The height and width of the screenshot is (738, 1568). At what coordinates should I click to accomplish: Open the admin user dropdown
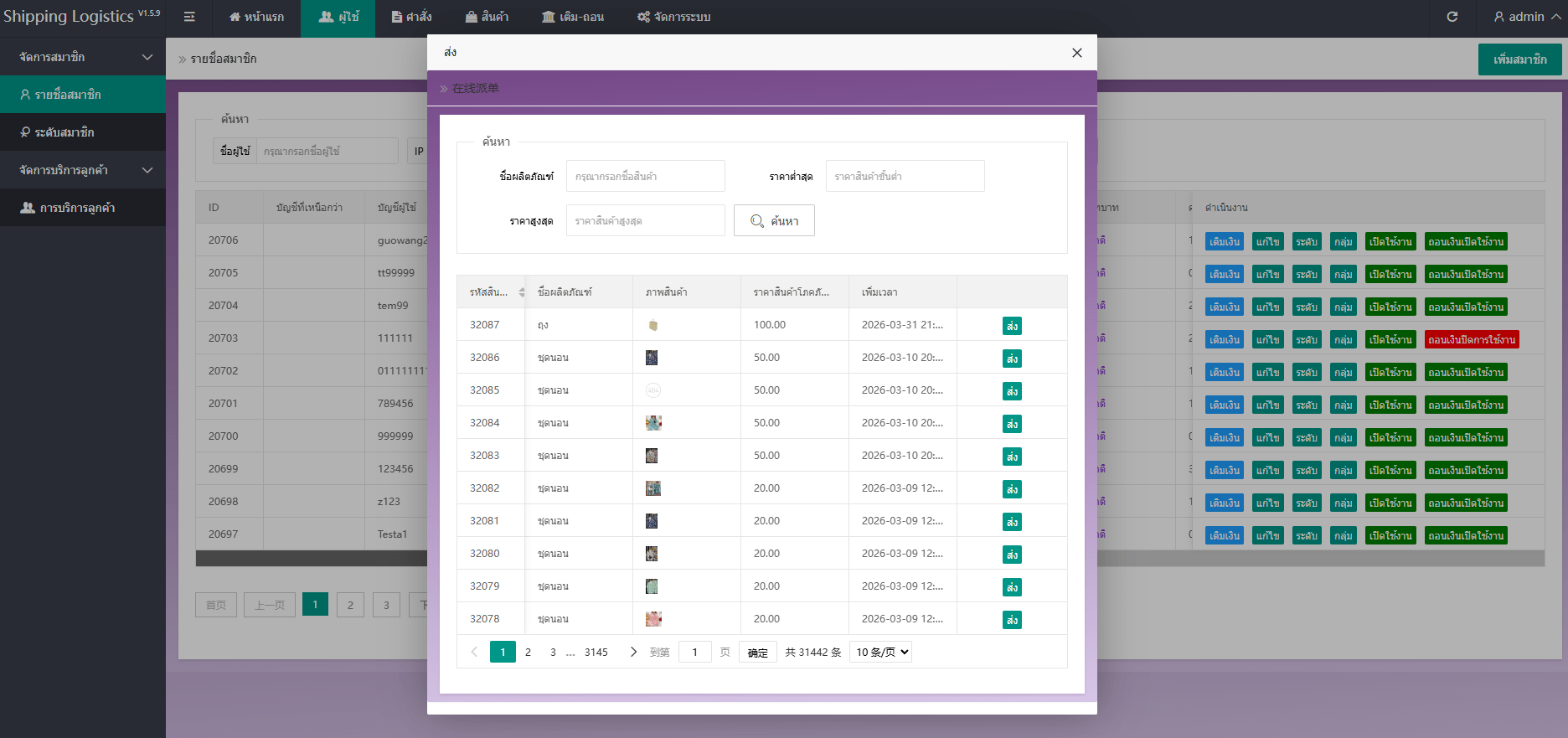(1526, 17)
